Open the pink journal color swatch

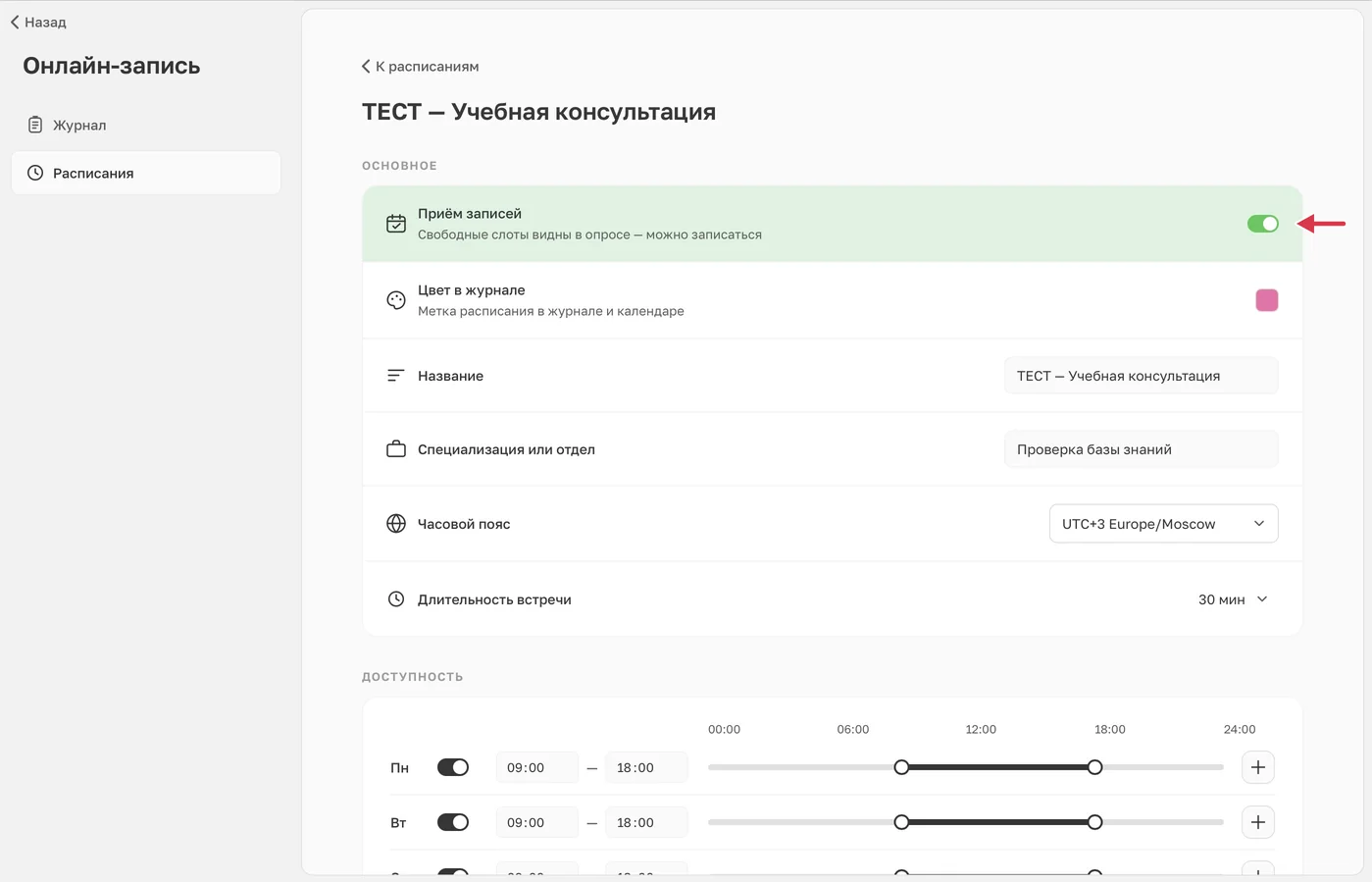(1267, 300)
